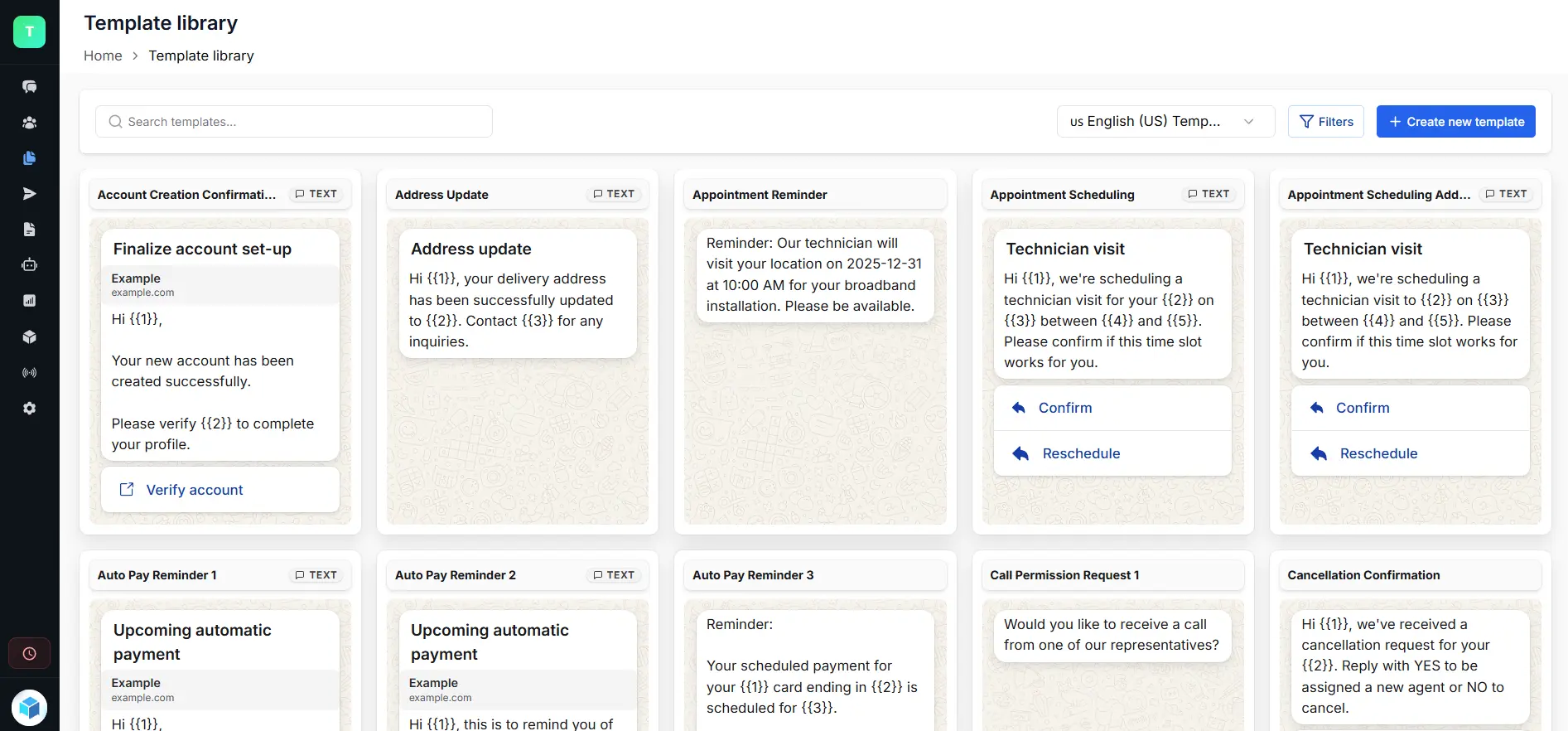This screenshot has height=731, width=1568.
Task: Select the Address Update template card title
Action: [x=441, y=195]
